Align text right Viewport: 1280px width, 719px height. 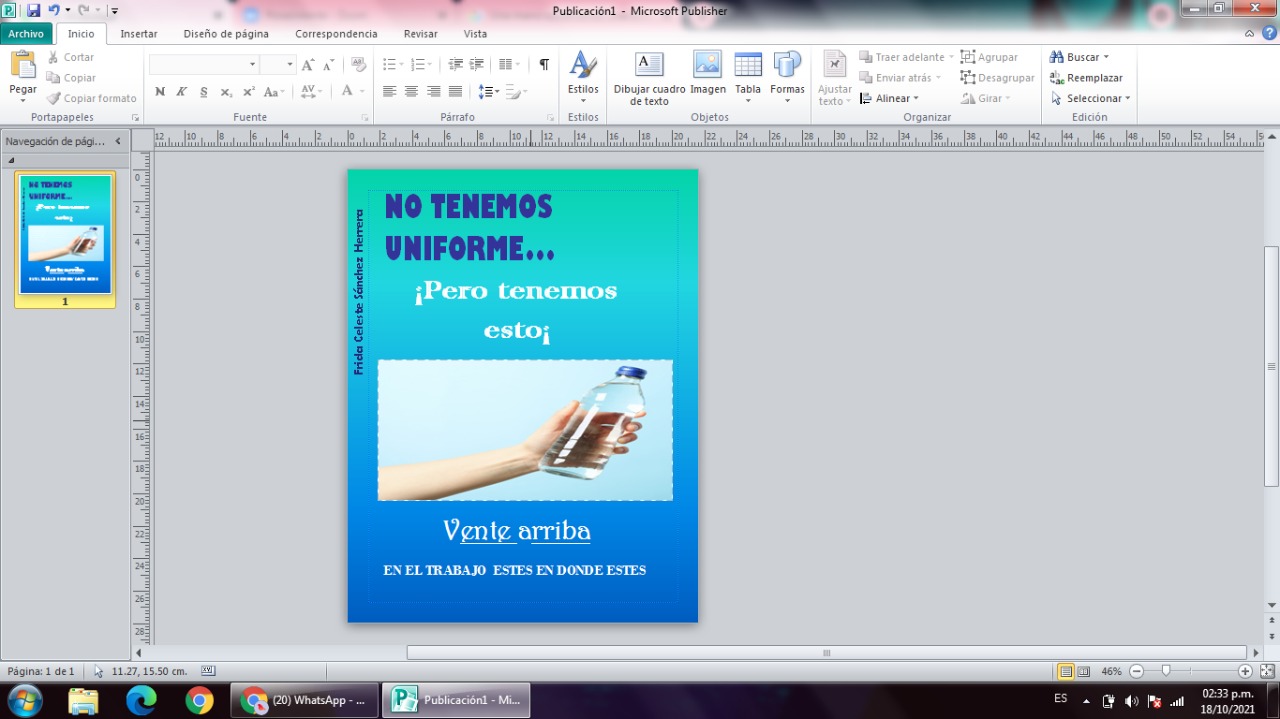pos(434,91)
